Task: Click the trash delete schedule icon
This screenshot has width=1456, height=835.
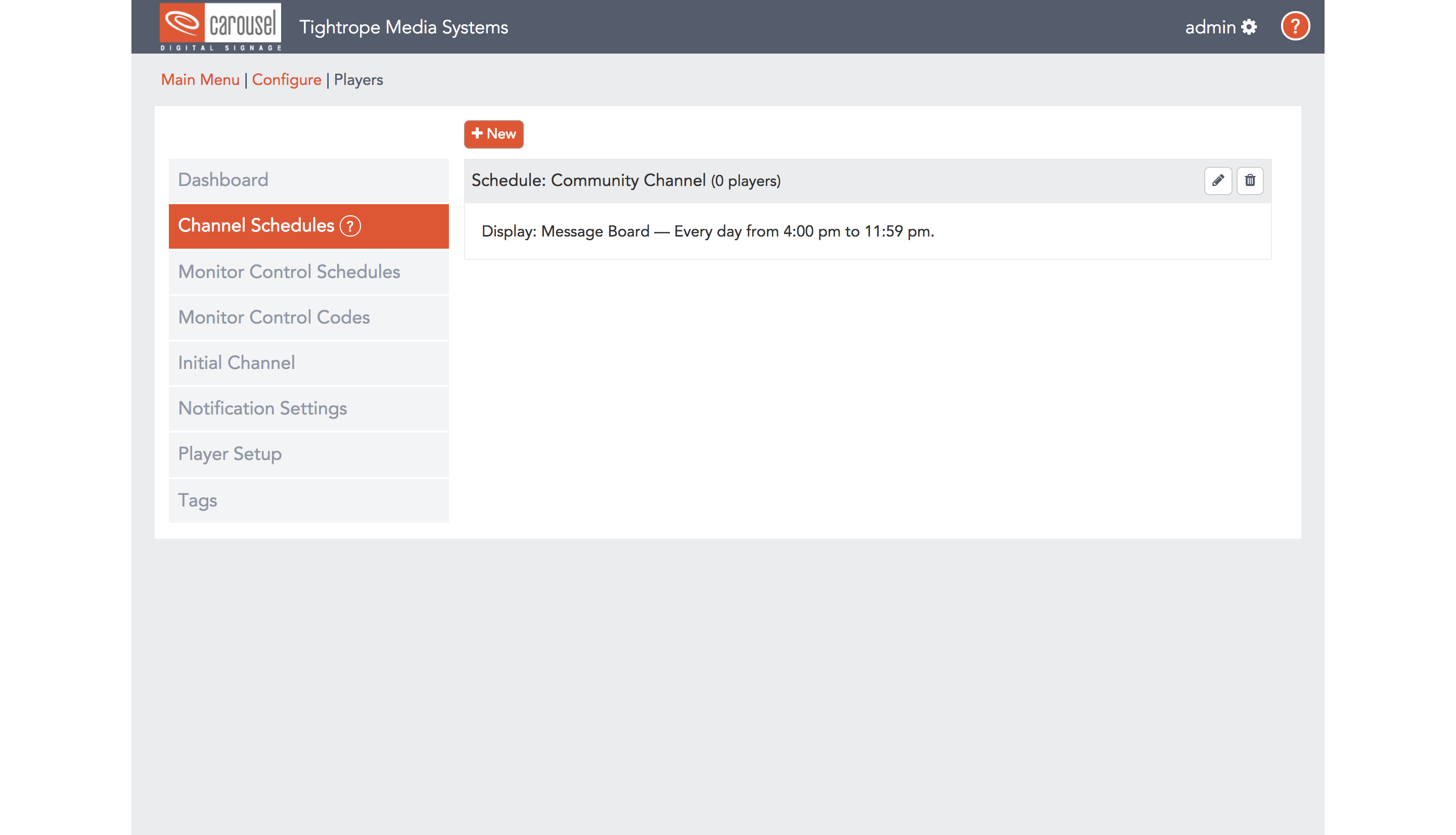Action: tap(1250, 180)
